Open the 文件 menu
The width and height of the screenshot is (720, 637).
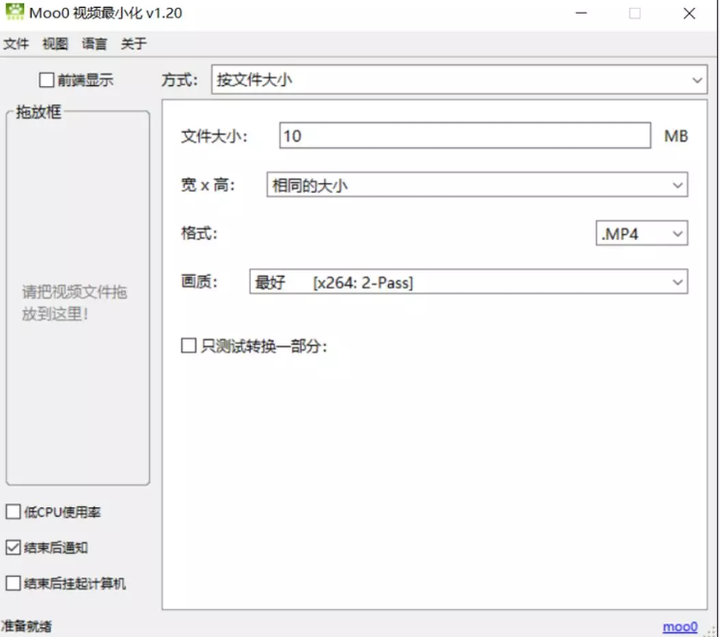point(16,44)
